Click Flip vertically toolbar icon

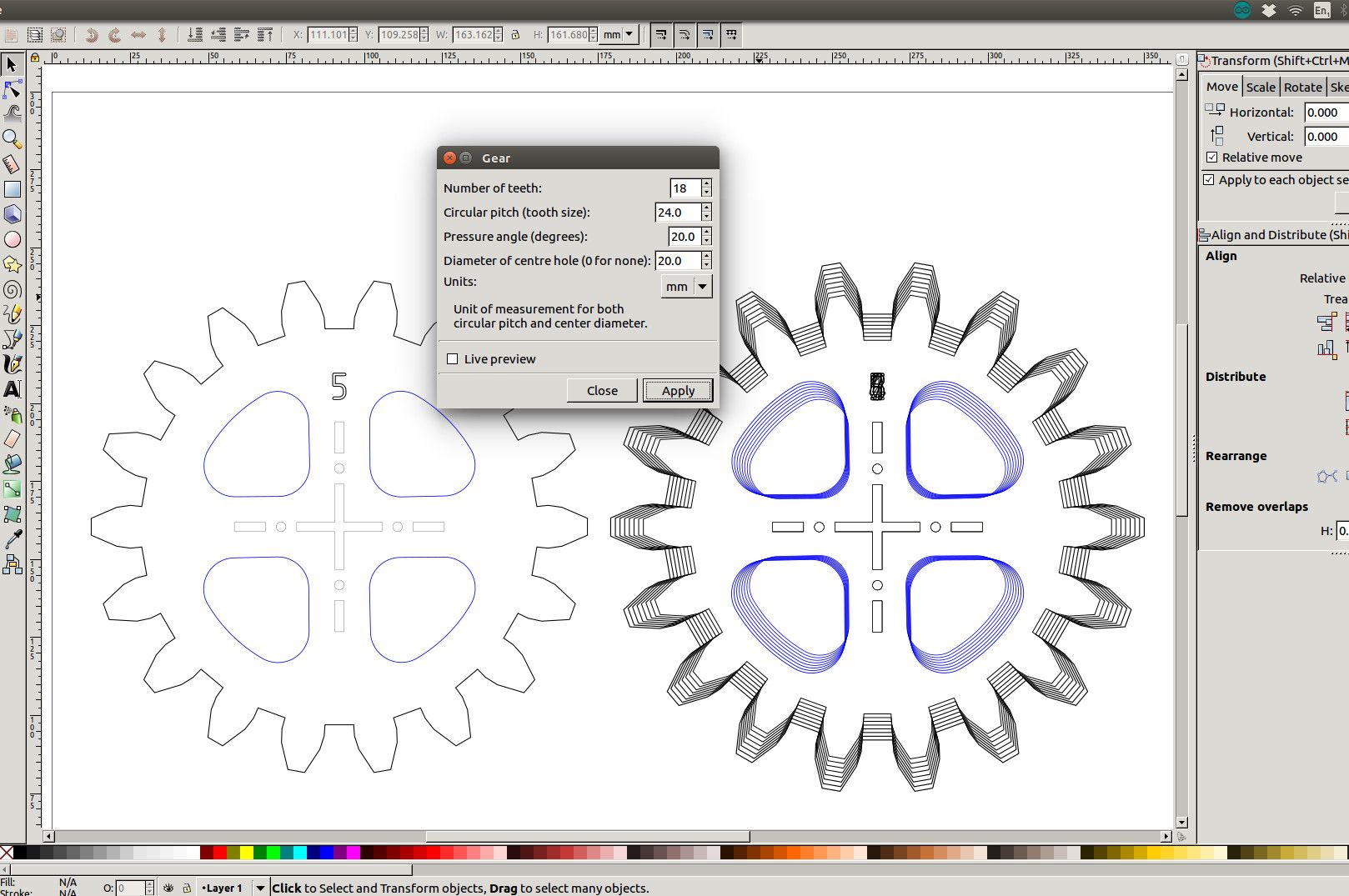[162, 35]
